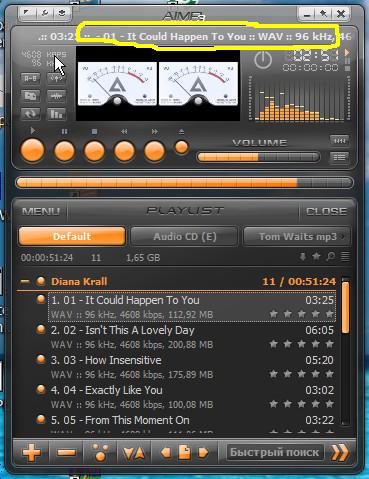Toggle the repeat track button
The width and height of the screenshot is (369, 479).
[x=30, y=114]
